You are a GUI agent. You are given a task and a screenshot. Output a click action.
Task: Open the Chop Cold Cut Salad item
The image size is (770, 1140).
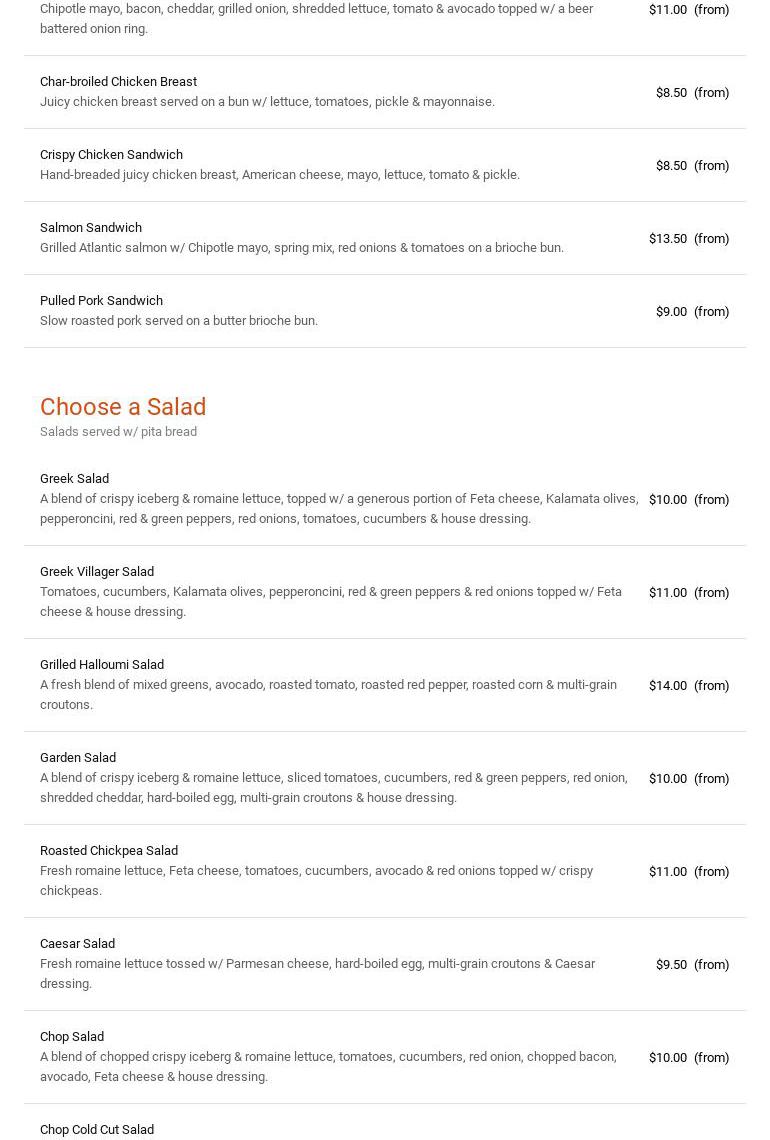[x=97, y=1130]
